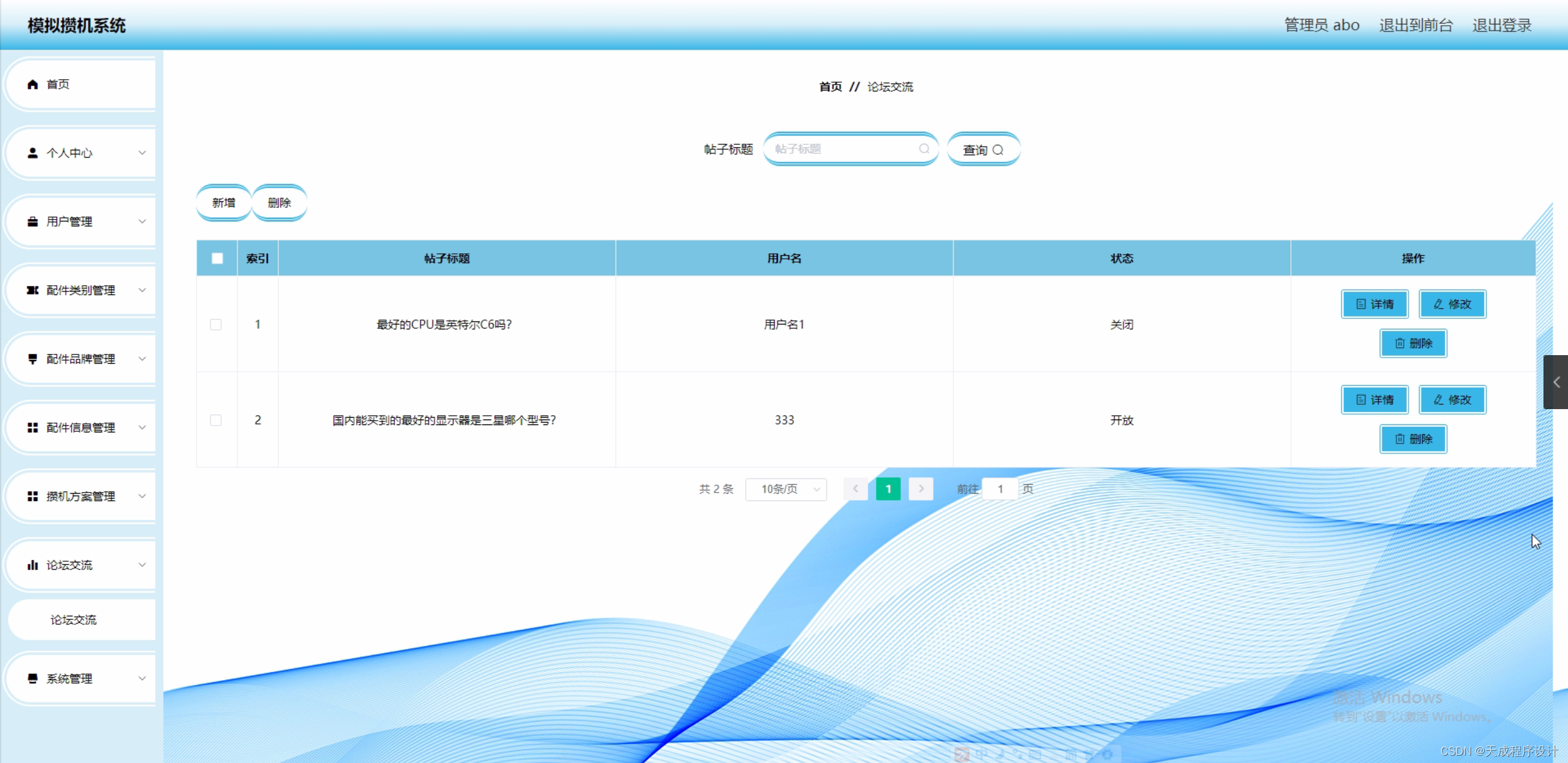
Task: Click the 帖子标题 search input field
Action: click(844, 149)
